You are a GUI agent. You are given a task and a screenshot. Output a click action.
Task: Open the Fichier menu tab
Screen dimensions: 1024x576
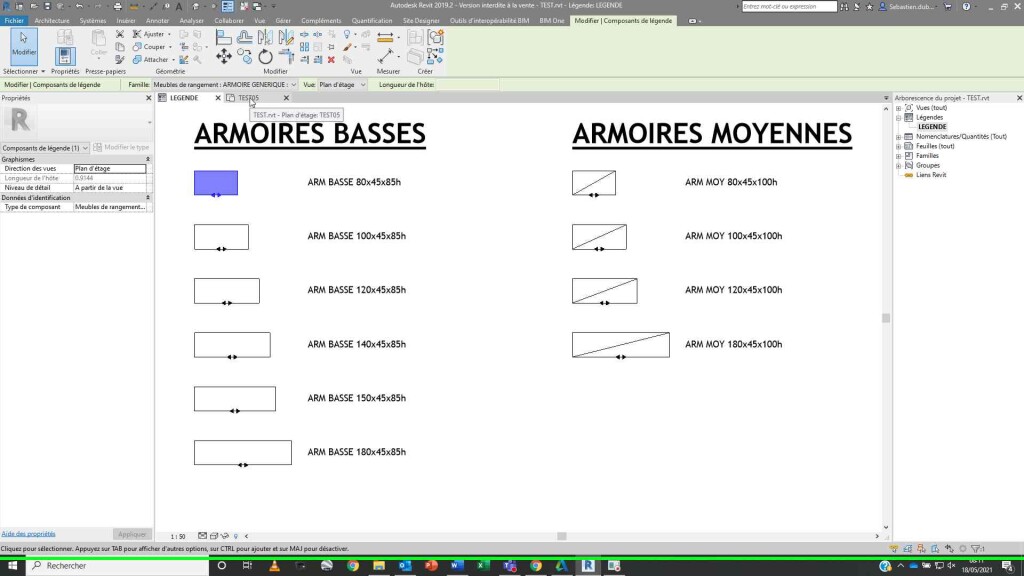click(x=14, y=20)
